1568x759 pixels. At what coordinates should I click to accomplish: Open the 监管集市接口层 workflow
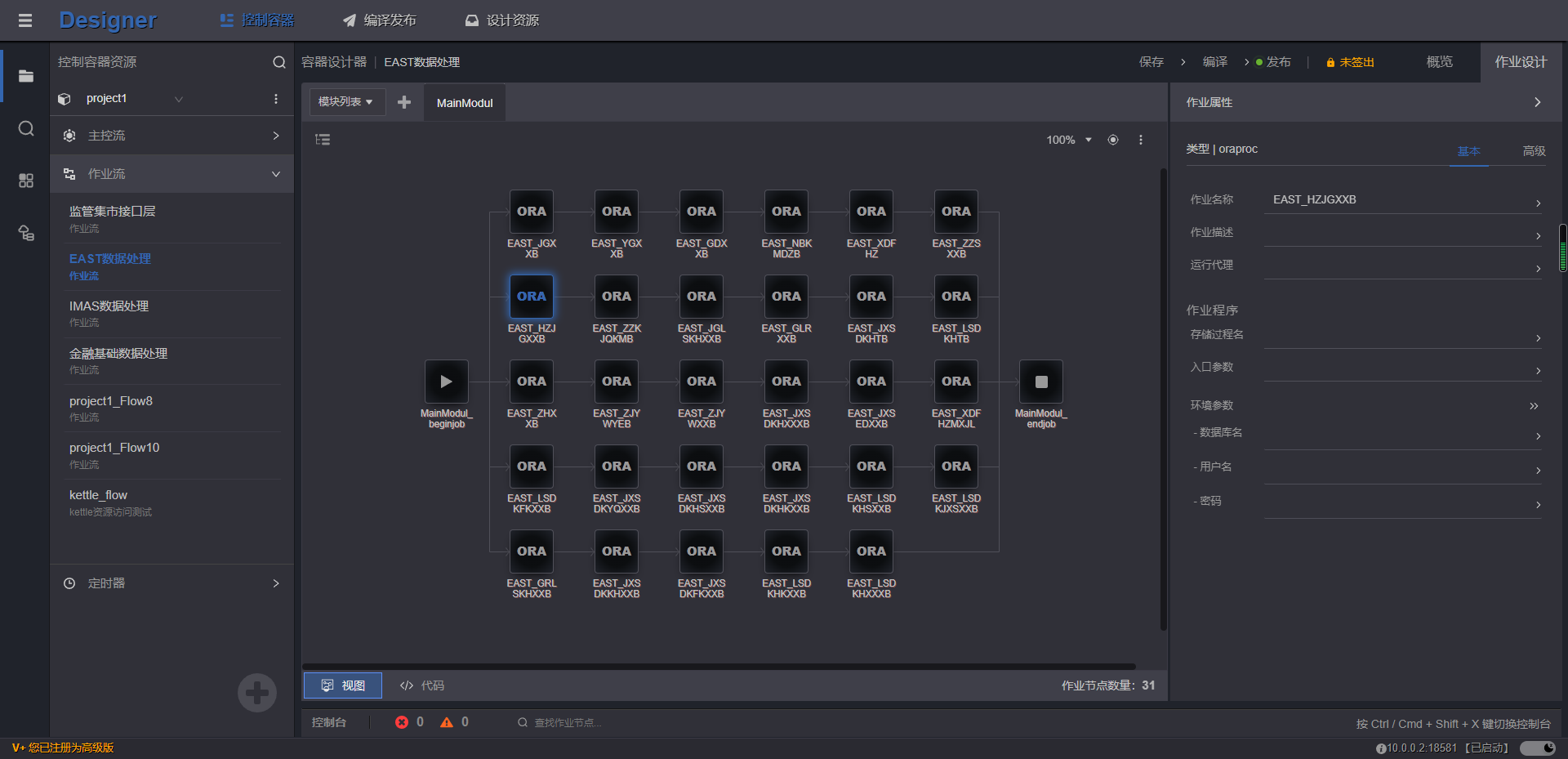coord(171,219)
